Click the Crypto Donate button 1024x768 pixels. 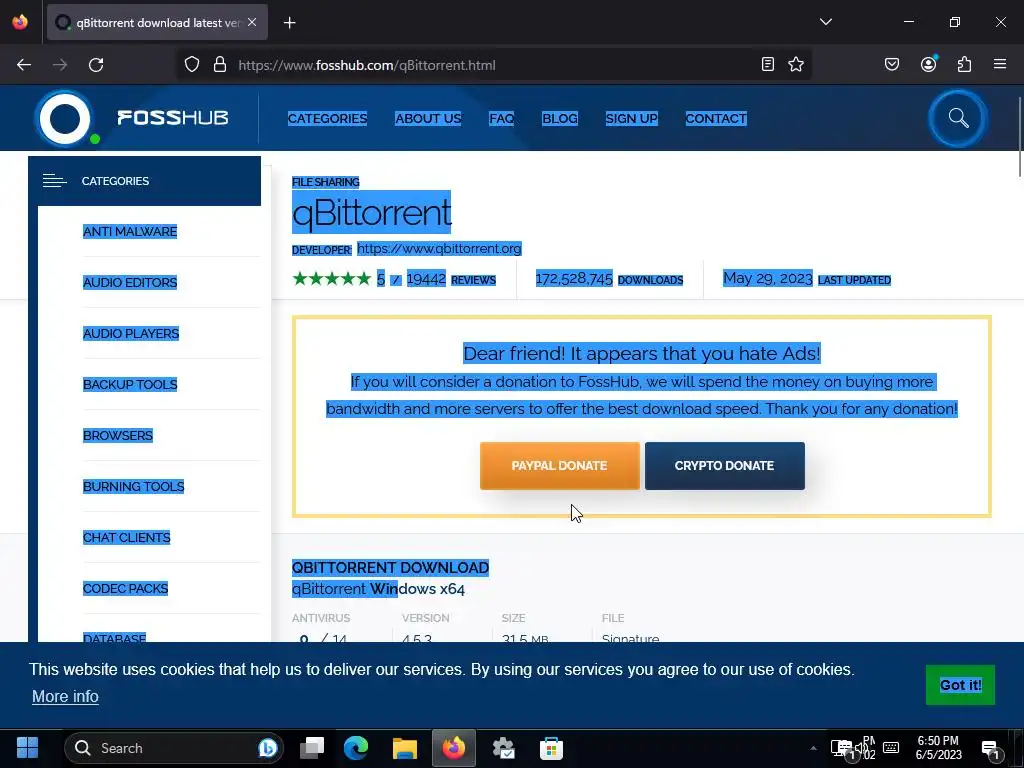[x=724, y=466]
